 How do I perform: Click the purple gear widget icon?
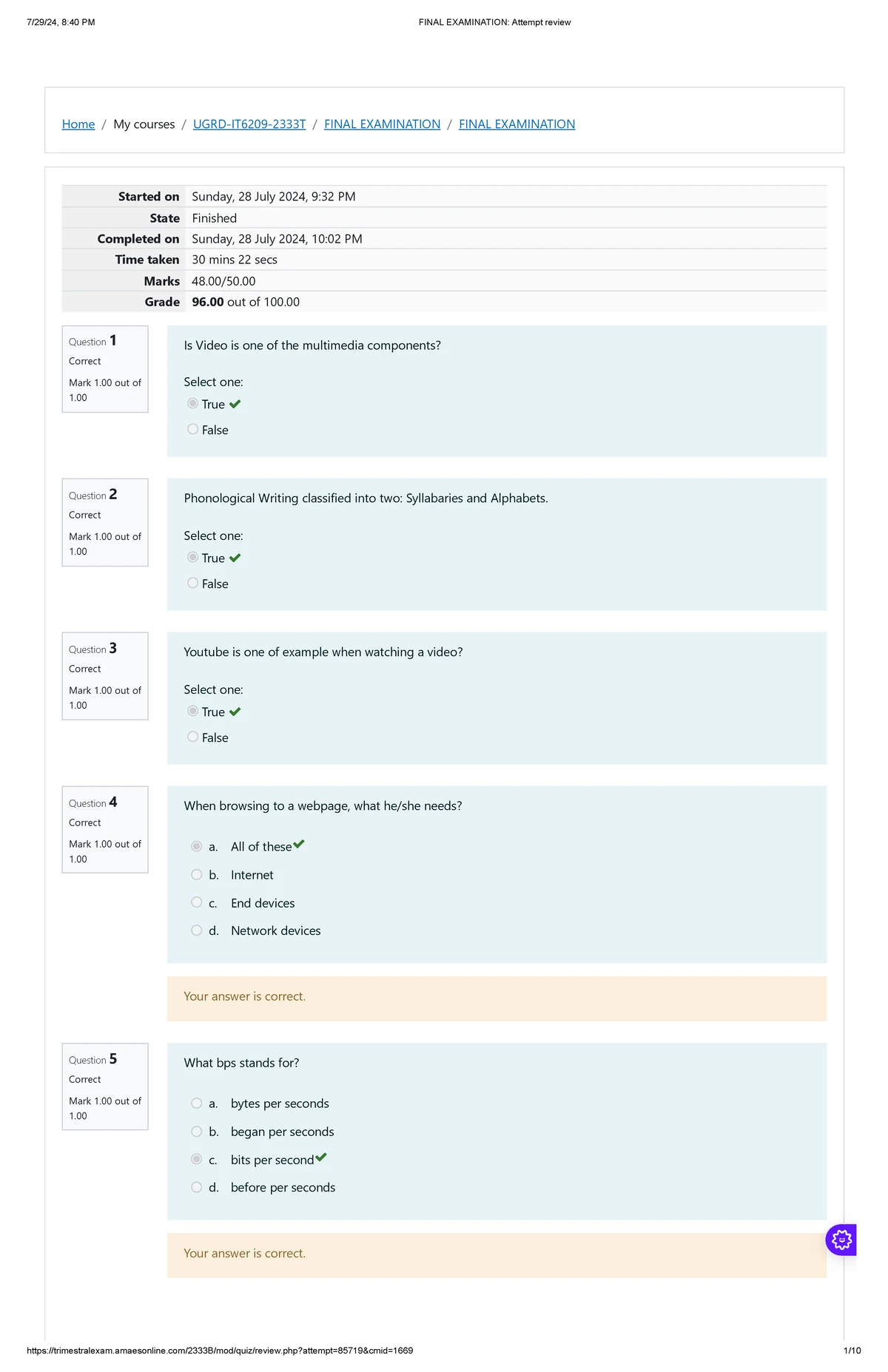[841, 1240]
